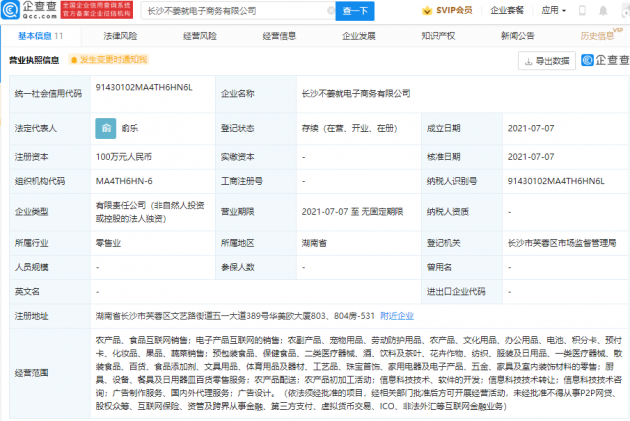Switch to the 法律风险 tab
The image size is (630, 421).
[120, 35]
